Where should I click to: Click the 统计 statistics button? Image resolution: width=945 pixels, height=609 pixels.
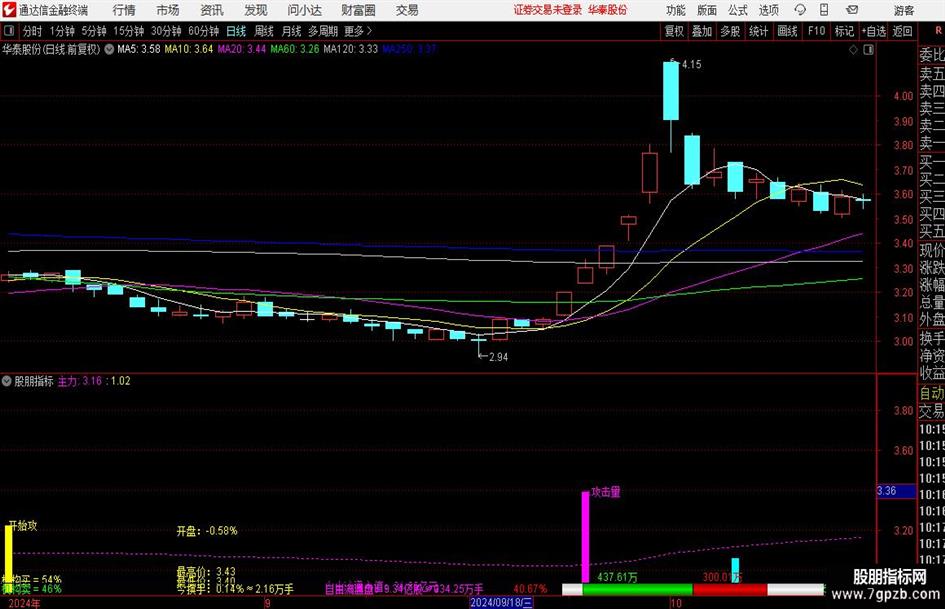pyautogui.click(x=758, y=31)
